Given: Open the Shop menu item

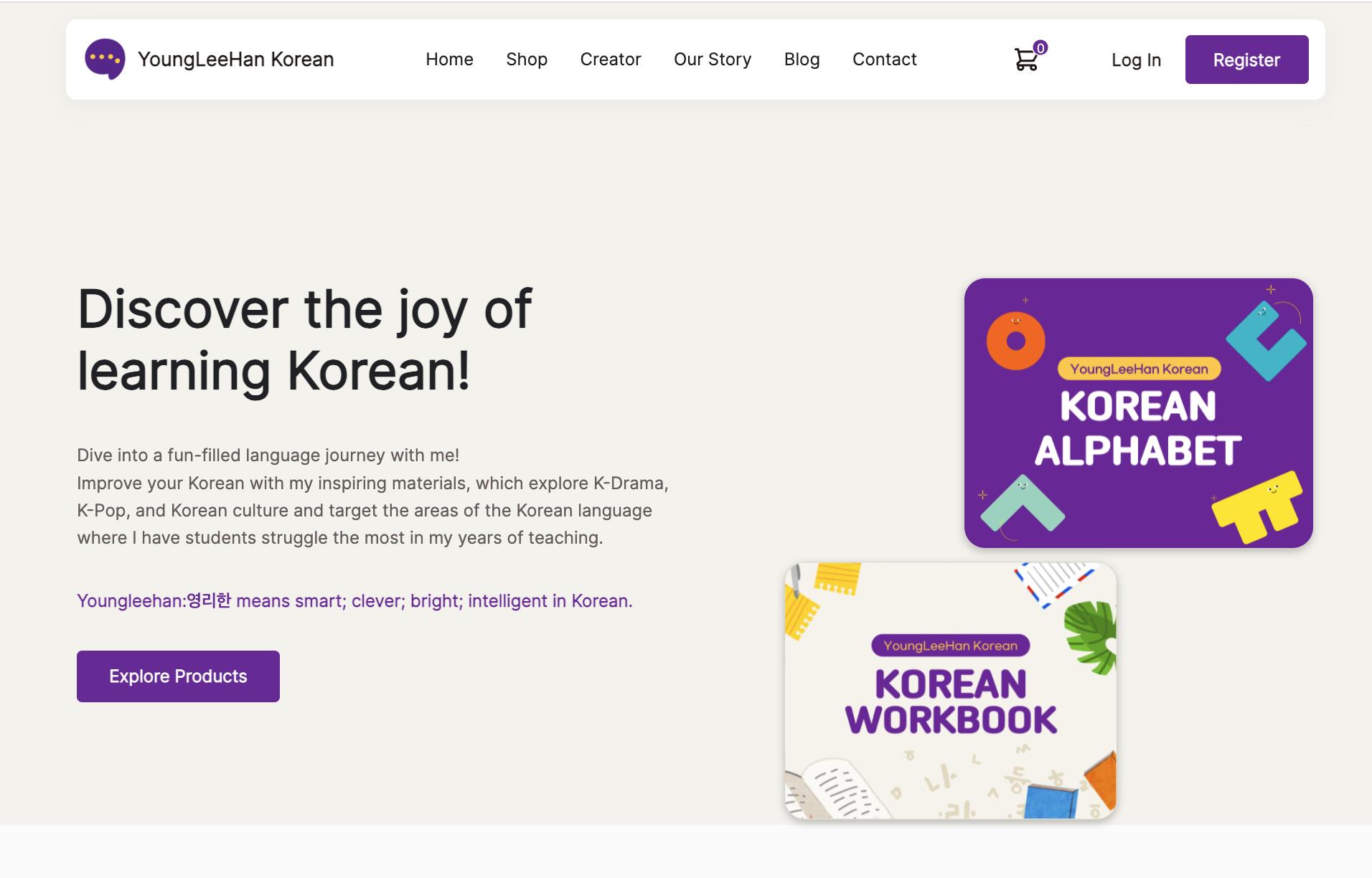Looking at the screenshot, I should coord(527,60).
